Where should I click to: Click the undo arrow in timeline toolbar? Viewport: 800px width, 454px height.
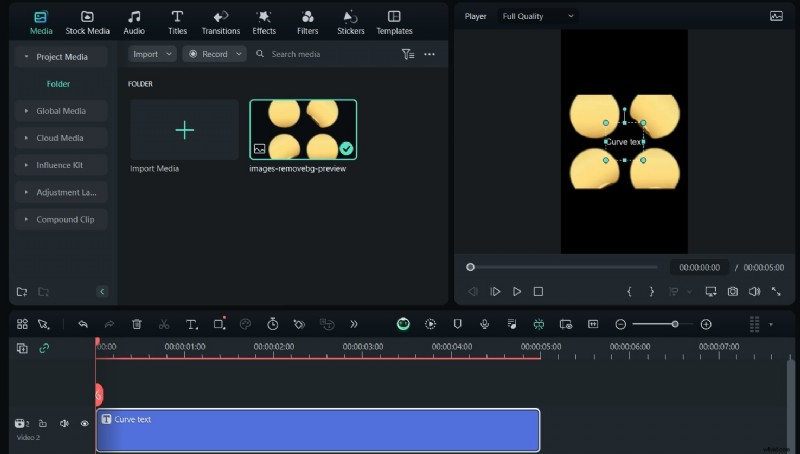pos(83,324)
